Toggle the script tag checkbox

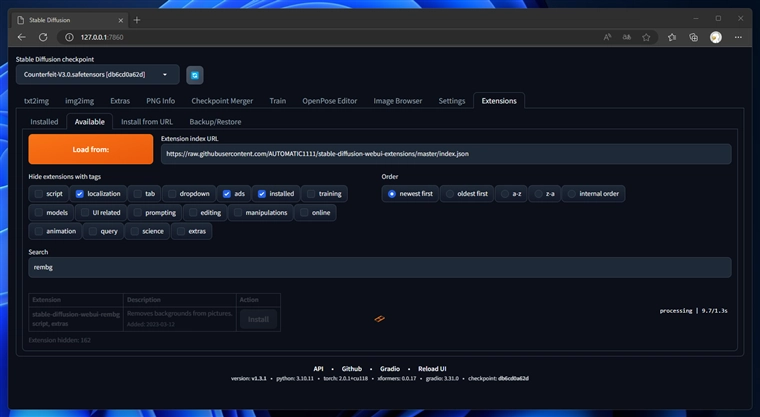39,194
